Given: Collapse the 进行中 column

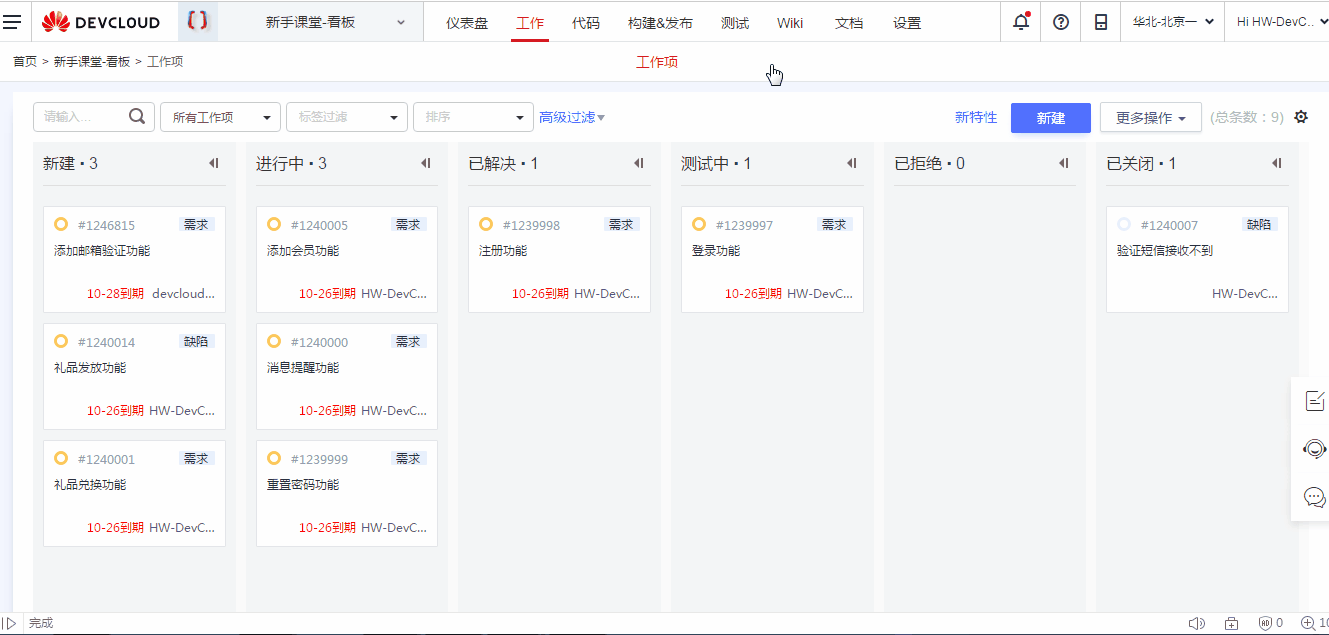Looking at the screenshot, I should point(426,163).
